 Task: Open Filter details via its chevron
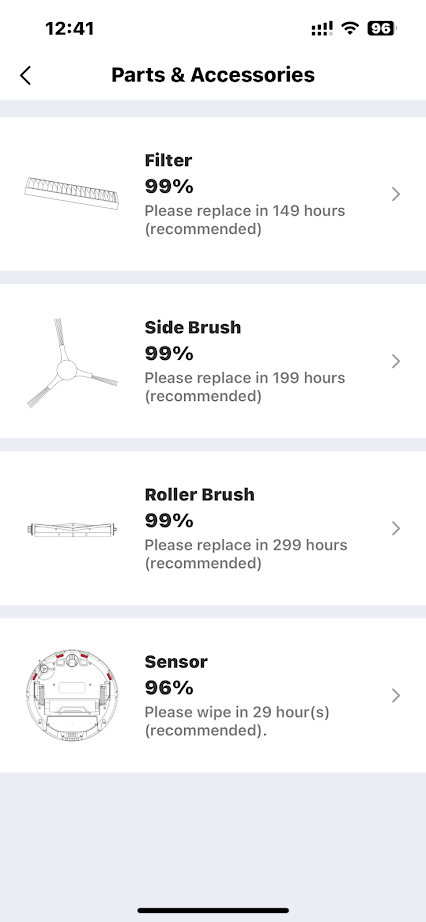pyautogui.click(x=396, y=194)
